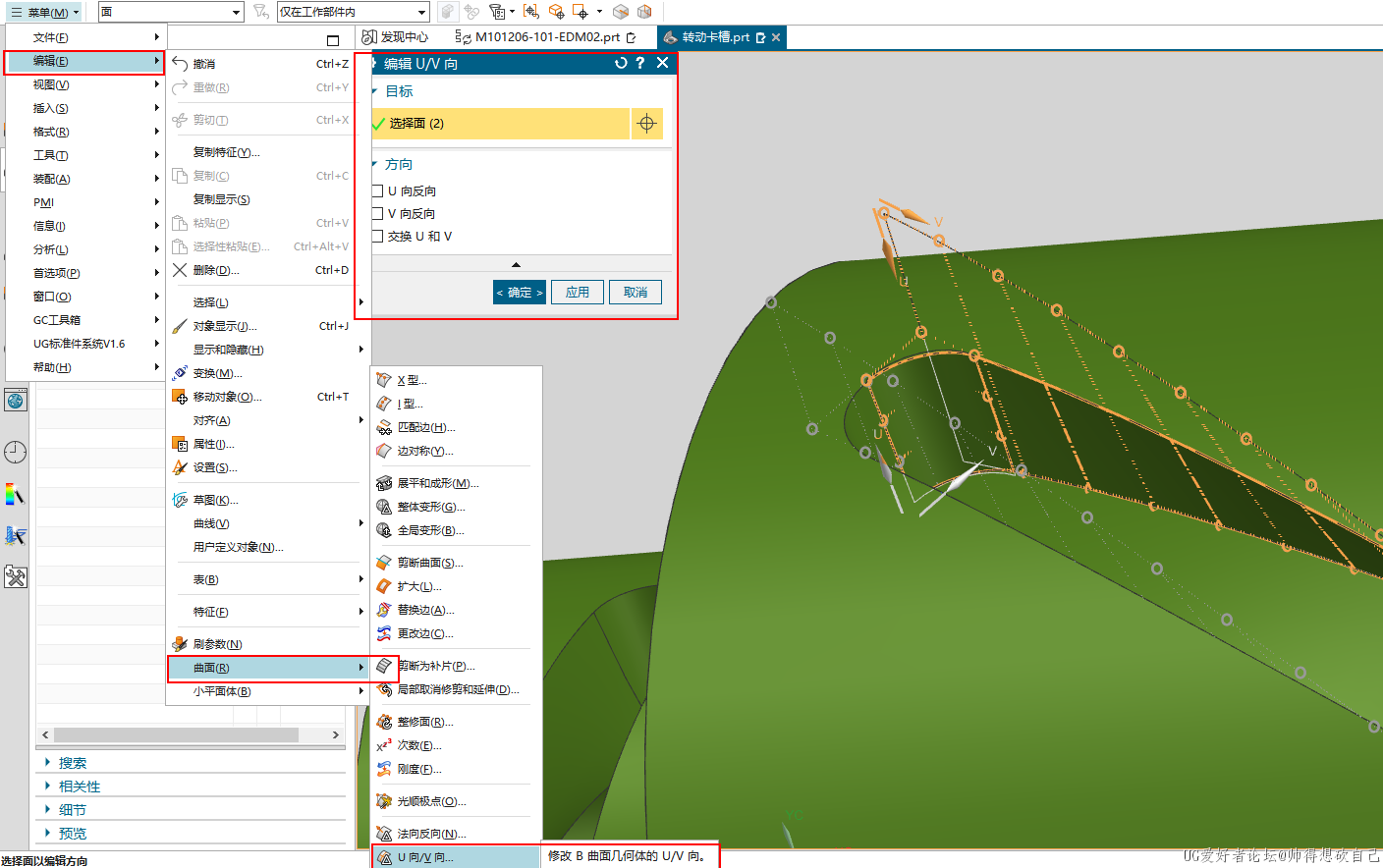The image size is (1383, 868).
Task: Click the Enlarge (扩大) icon
Action: tap(384, 586)
